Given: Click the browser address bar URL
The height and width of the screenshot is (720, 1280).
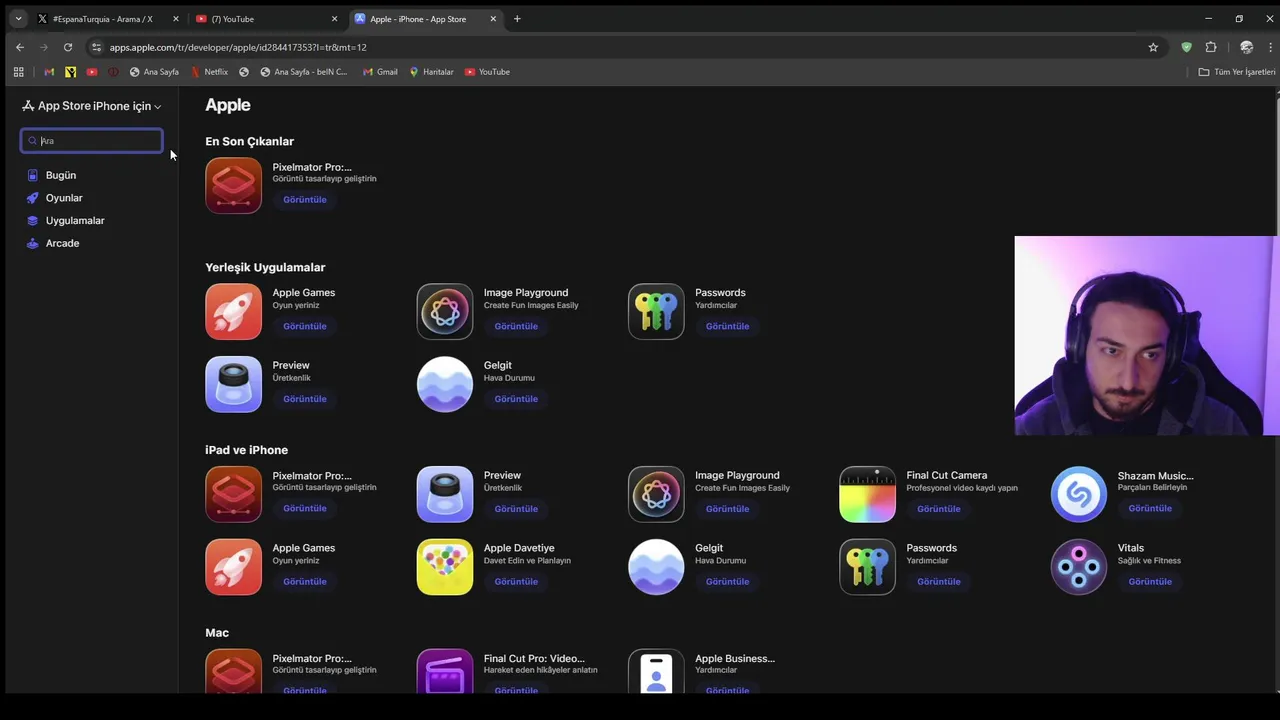Looking at the screenshot, I should click(238, 47).
